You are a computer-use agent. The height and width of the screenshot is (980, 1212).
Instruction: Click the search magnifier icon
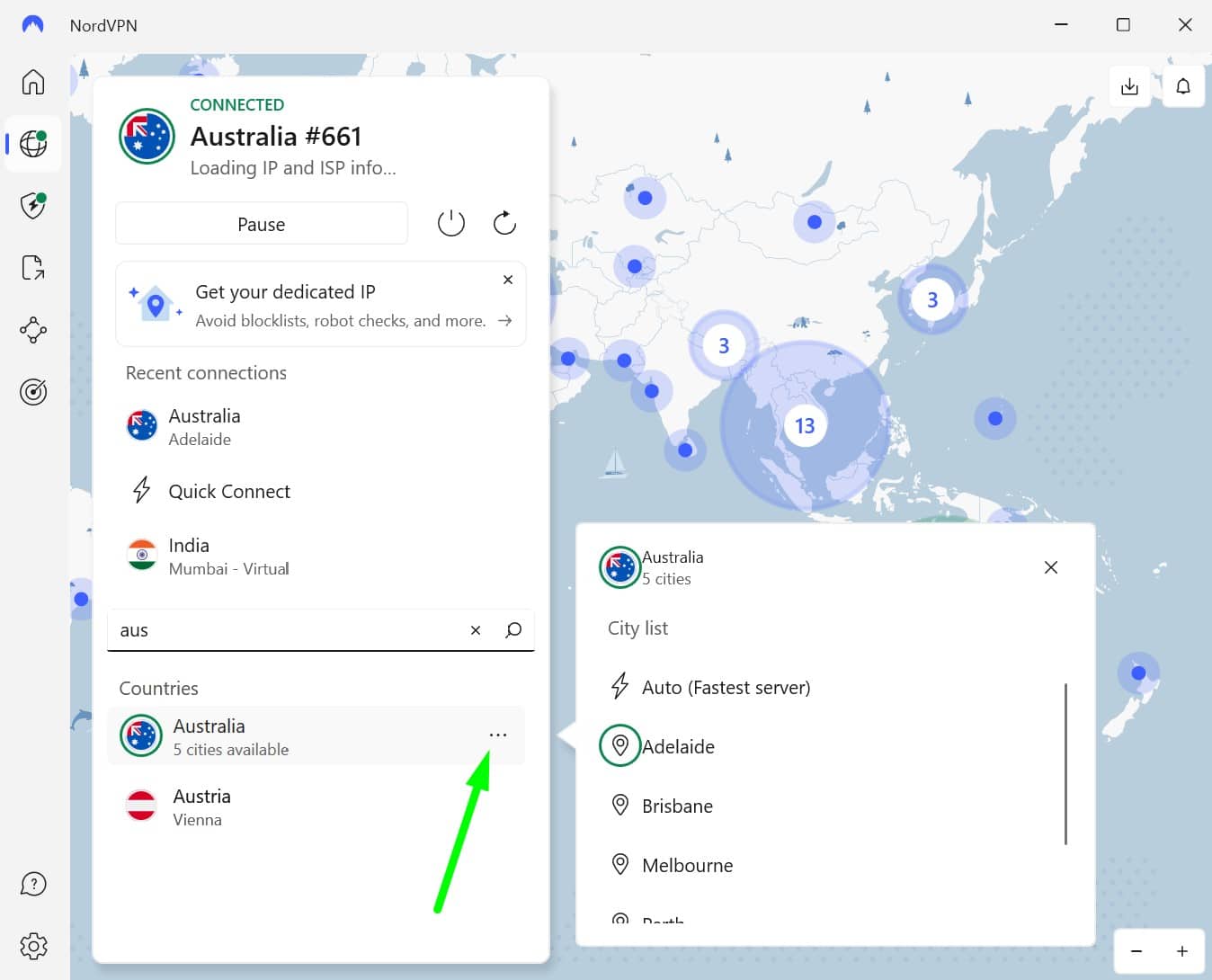[x=513, y=630]
